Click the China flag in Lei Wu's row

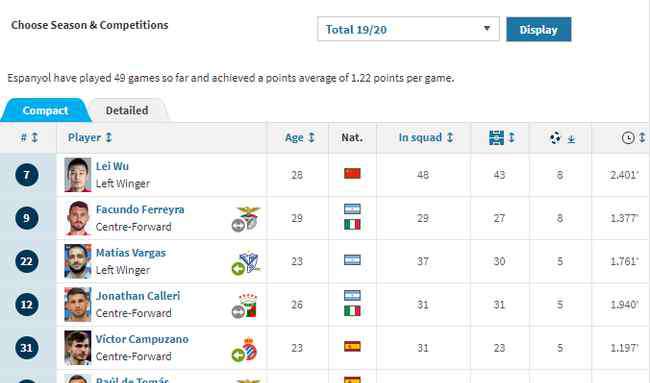click(352, 173)
